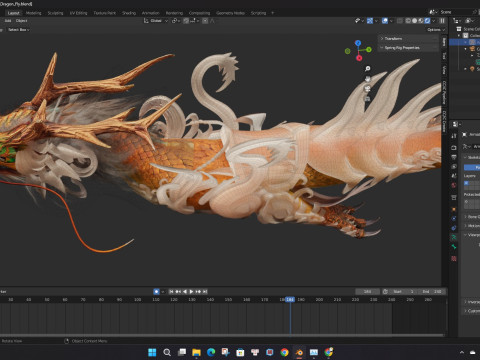Toggle the camera view viewport icon
Viewport: 480px width, 360px height.
(x=367, y=89)
